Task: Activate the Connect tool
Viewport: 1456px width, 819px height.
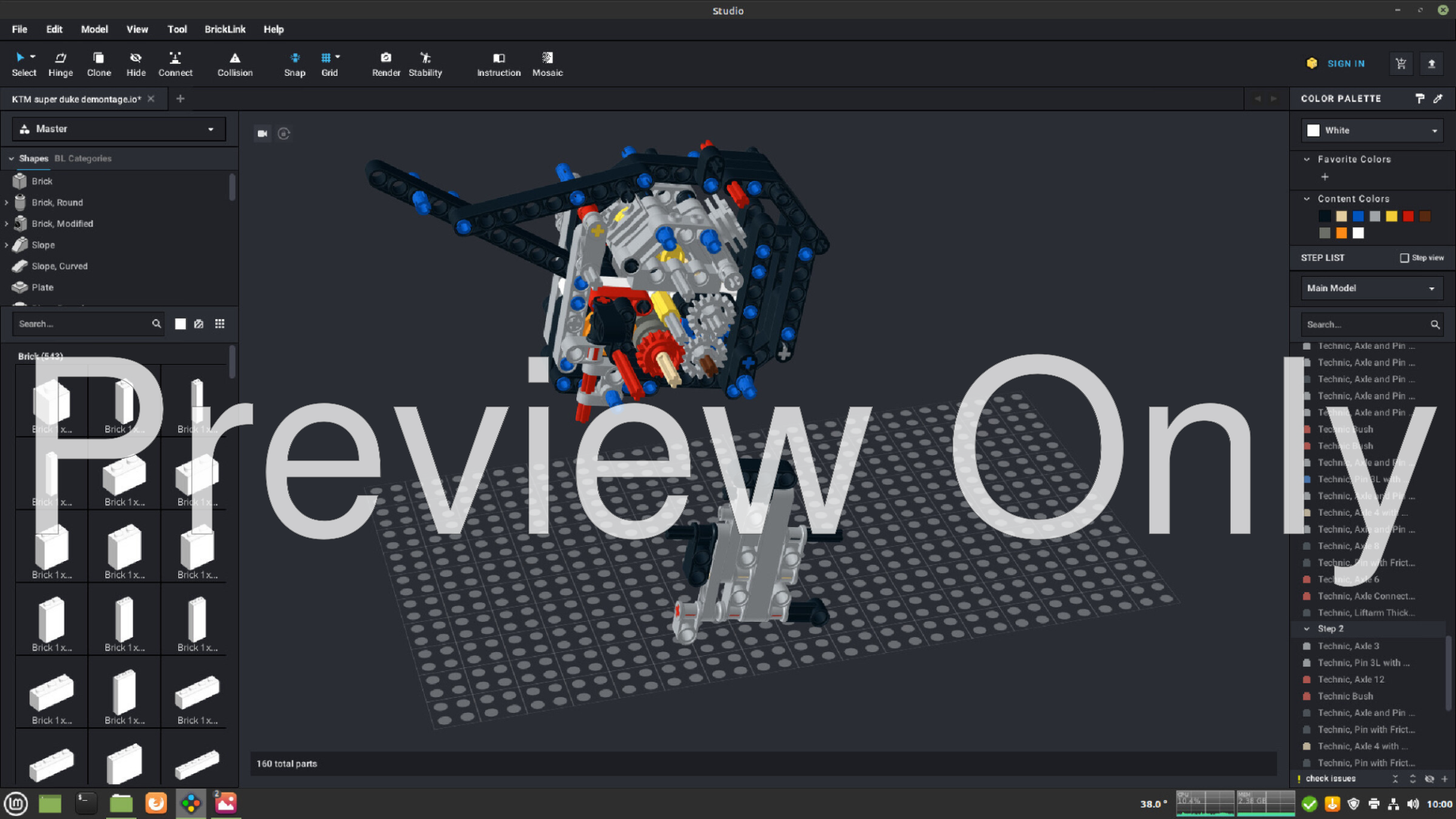Action: (x=175, y=64)
